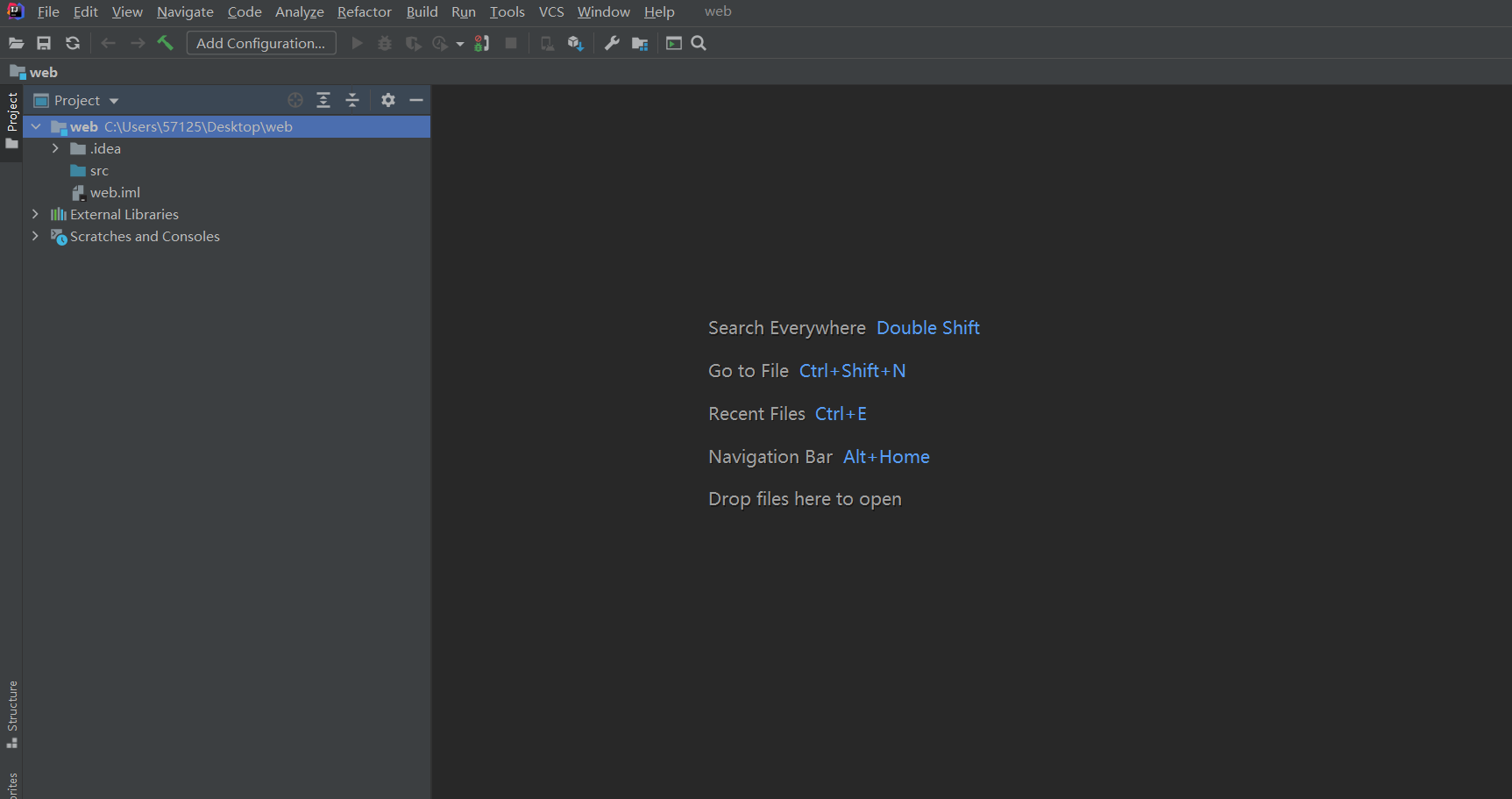Click the Collapse All icon in Project panel
The height and width of the screenshot is (799, 1512).
(352, 100)
